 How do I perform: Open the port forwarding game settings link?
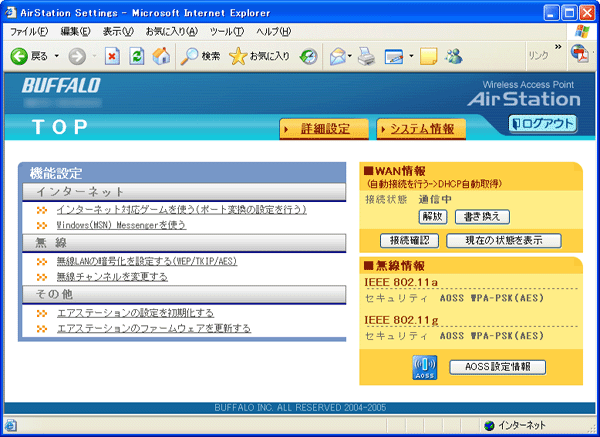click(182, 210)
